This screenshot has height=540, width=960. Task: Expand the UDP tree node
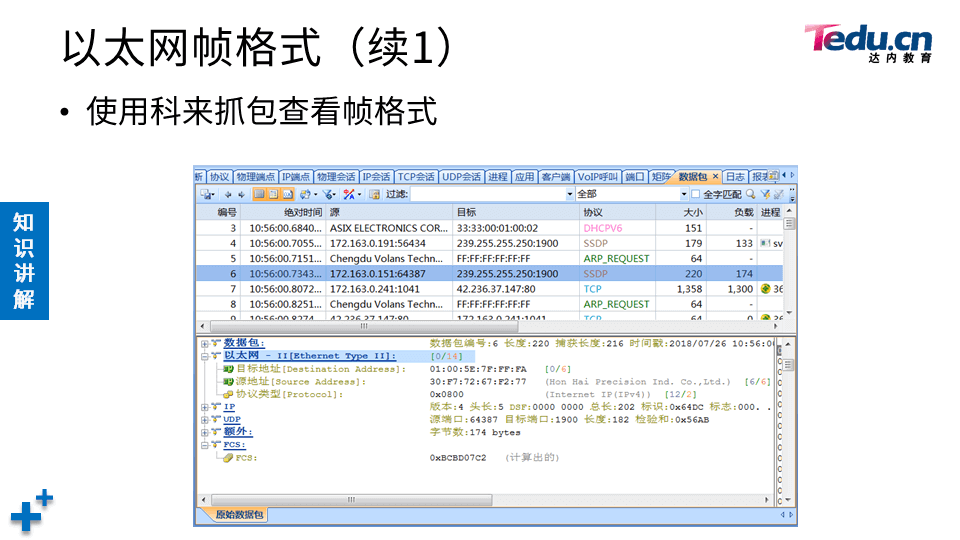pyautogui.click(x=204, y=420)
